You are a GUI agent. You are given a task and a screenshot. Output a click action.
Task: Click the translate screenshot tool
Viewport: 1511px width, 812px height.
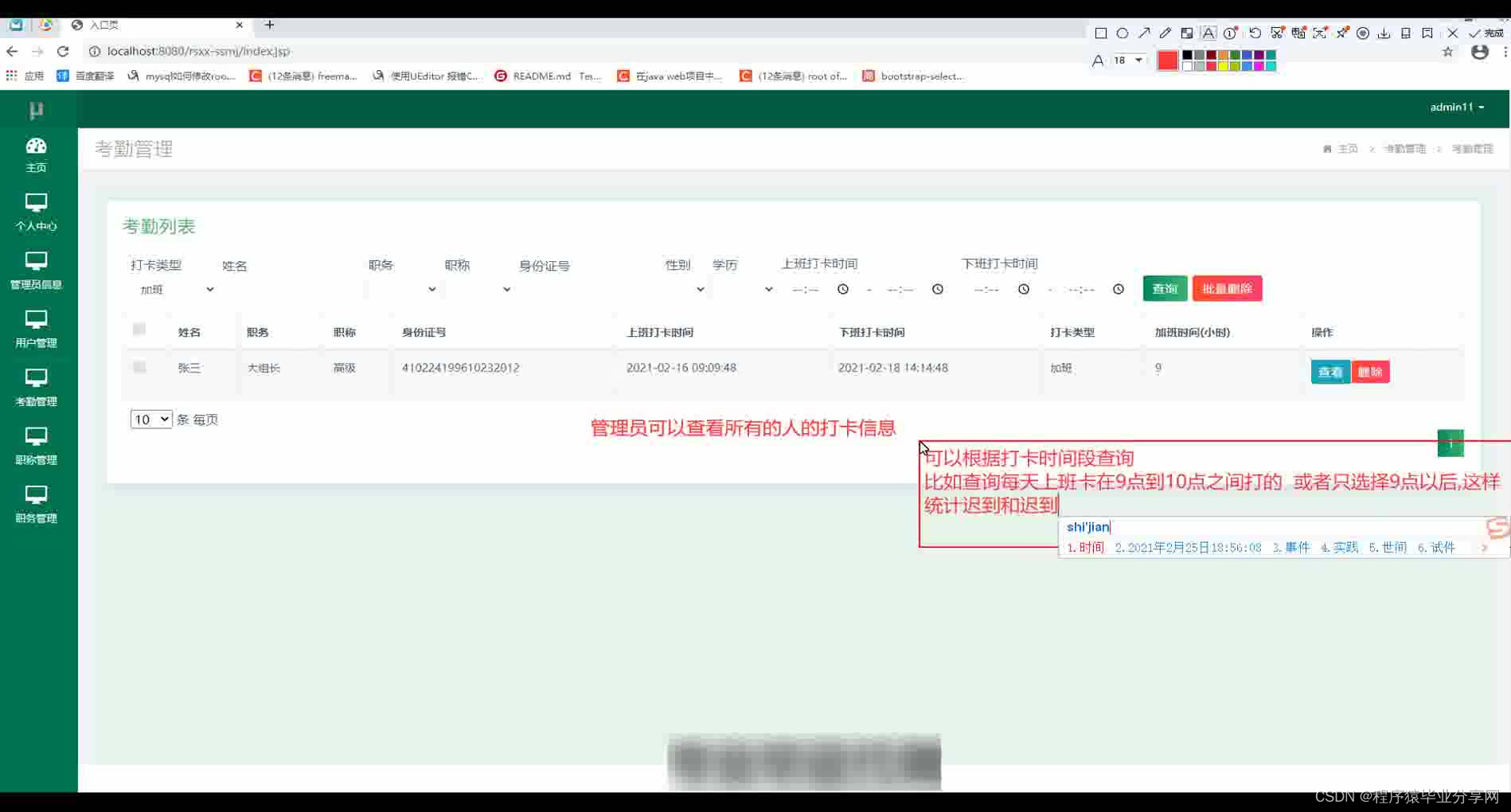tap(1298, 33)
